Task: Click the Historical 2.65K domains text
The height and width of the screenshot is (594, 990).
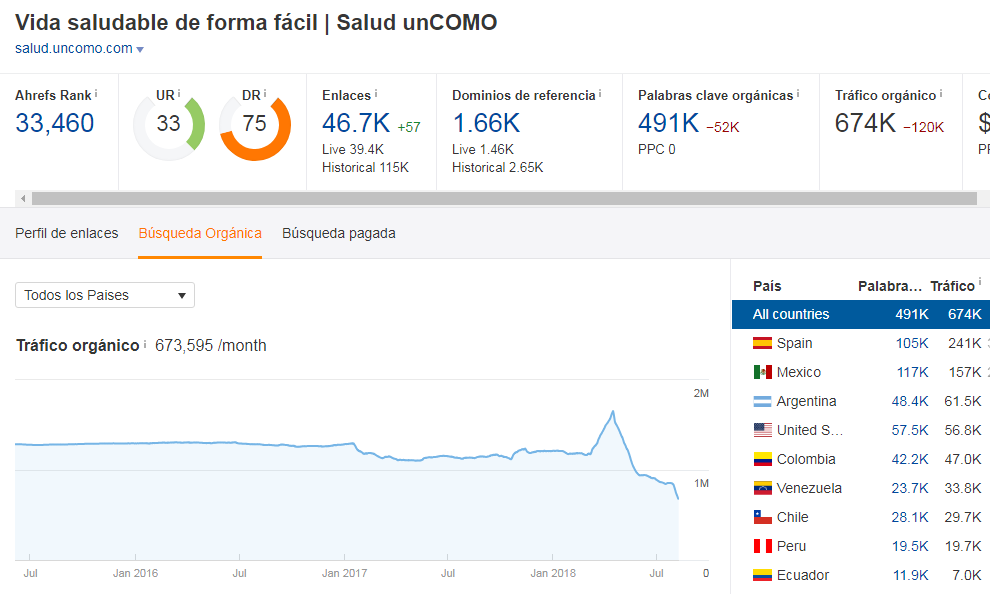Action: pos(498,167)
